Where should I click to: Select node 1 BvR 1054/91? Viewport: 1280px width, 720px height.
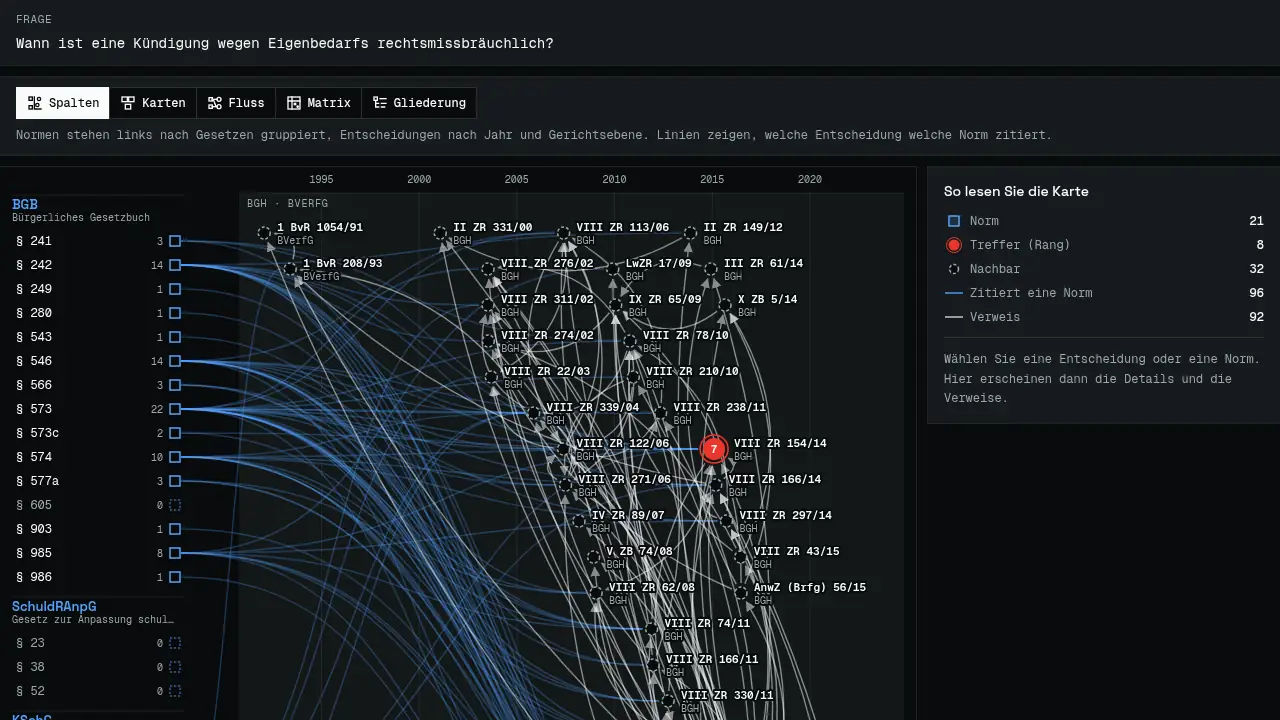[264, 233]
